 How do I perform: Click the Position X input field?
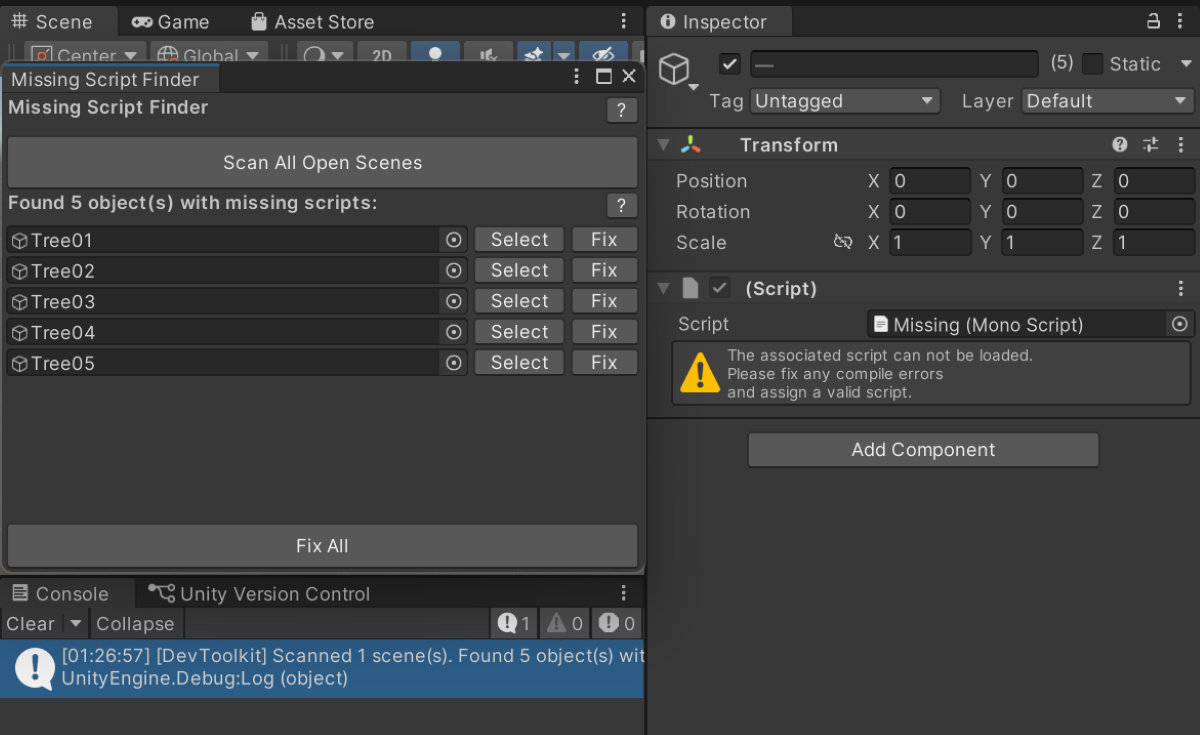pyautogui.click(x=930, y=181)
